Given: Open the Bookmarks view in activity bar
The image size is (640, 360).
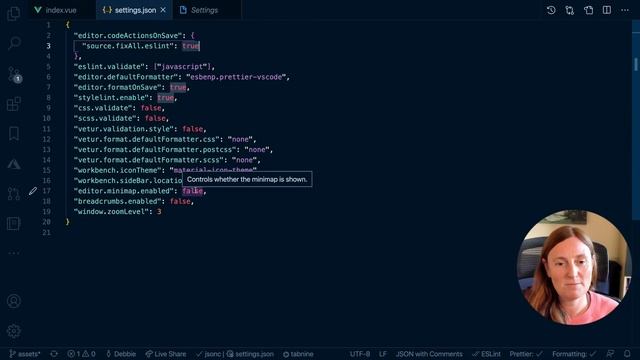Looking at the screenshot, I should point(14,133).
